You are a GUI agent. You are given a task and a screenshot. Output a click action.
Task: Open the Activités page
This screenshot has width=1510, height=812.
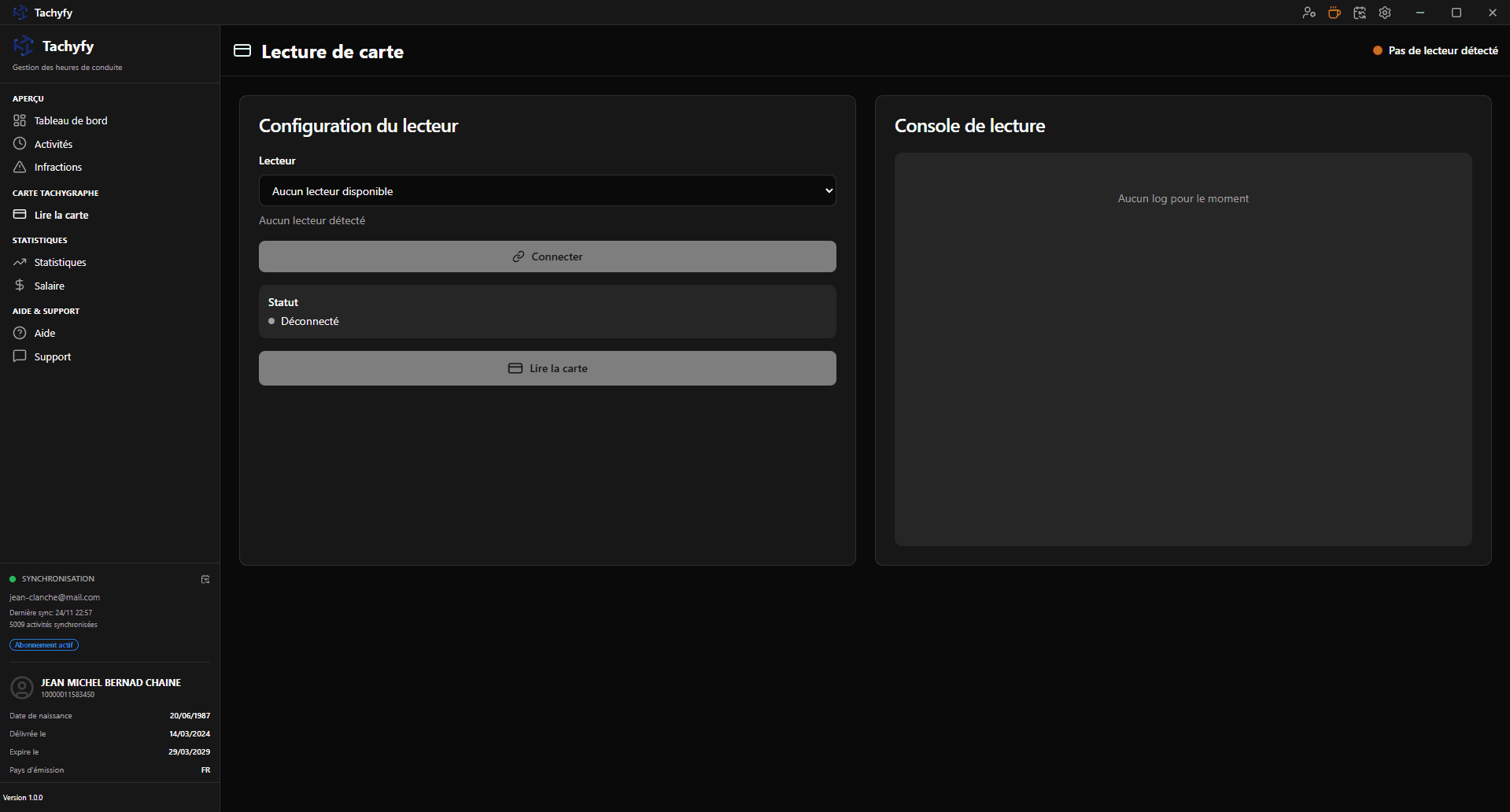(x=54, y=144)
